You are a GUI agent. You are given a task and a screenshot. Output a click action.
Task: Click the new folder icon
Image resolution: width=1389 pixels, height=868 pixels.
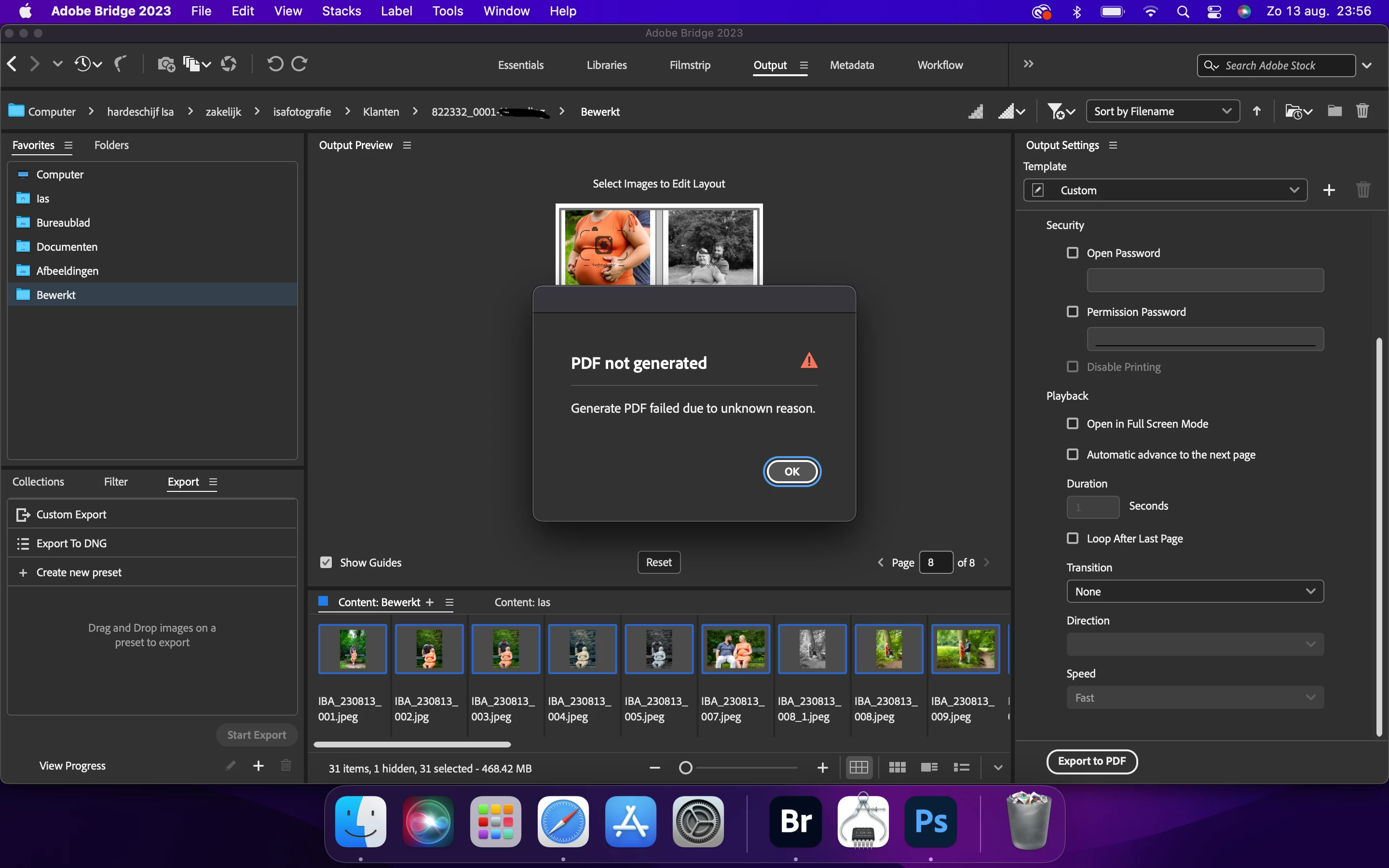click(x=1335, y=111)
